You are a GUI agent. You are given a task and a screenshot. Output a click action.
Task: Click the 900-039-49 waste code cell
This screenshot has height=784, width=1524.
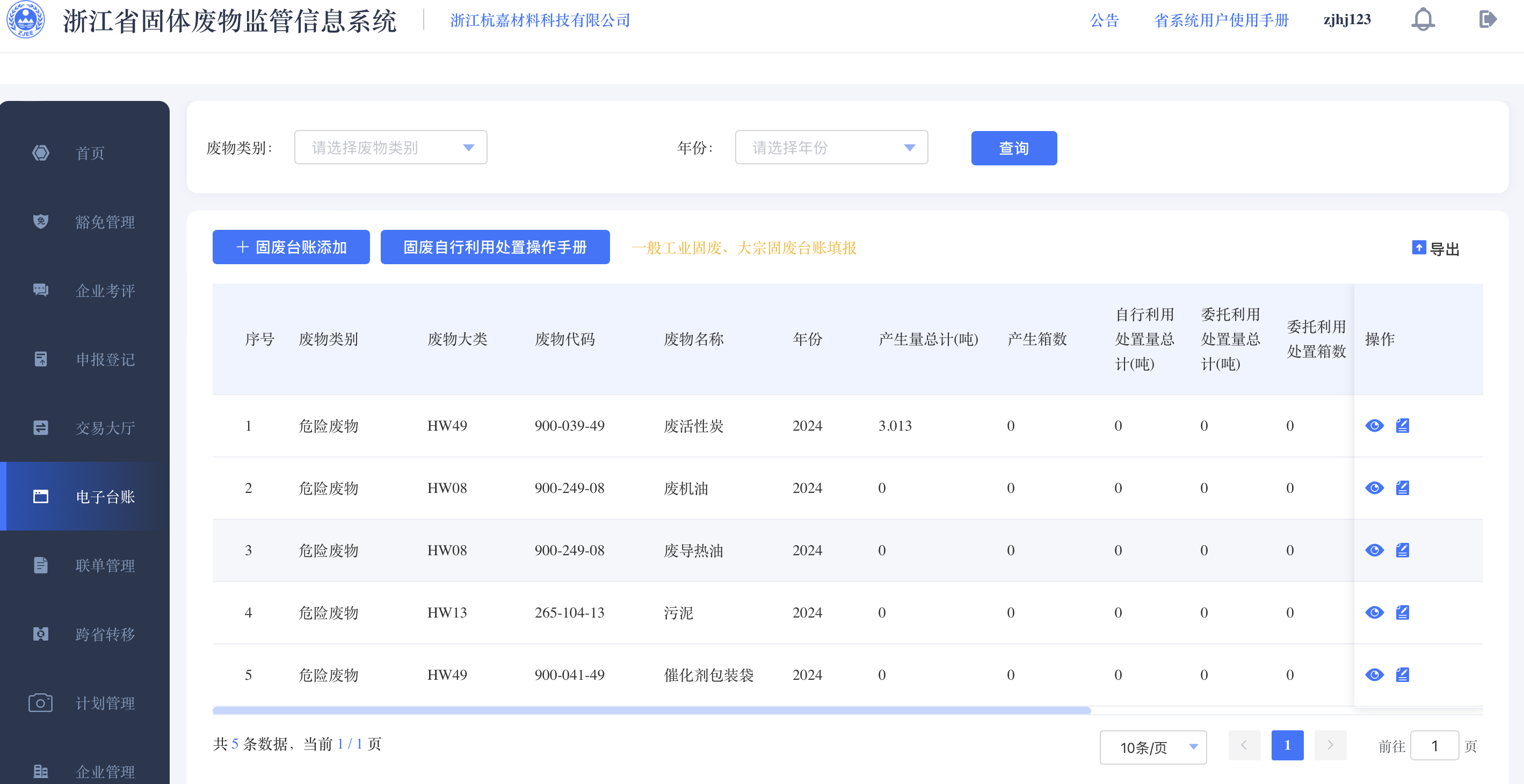(569, 425)
